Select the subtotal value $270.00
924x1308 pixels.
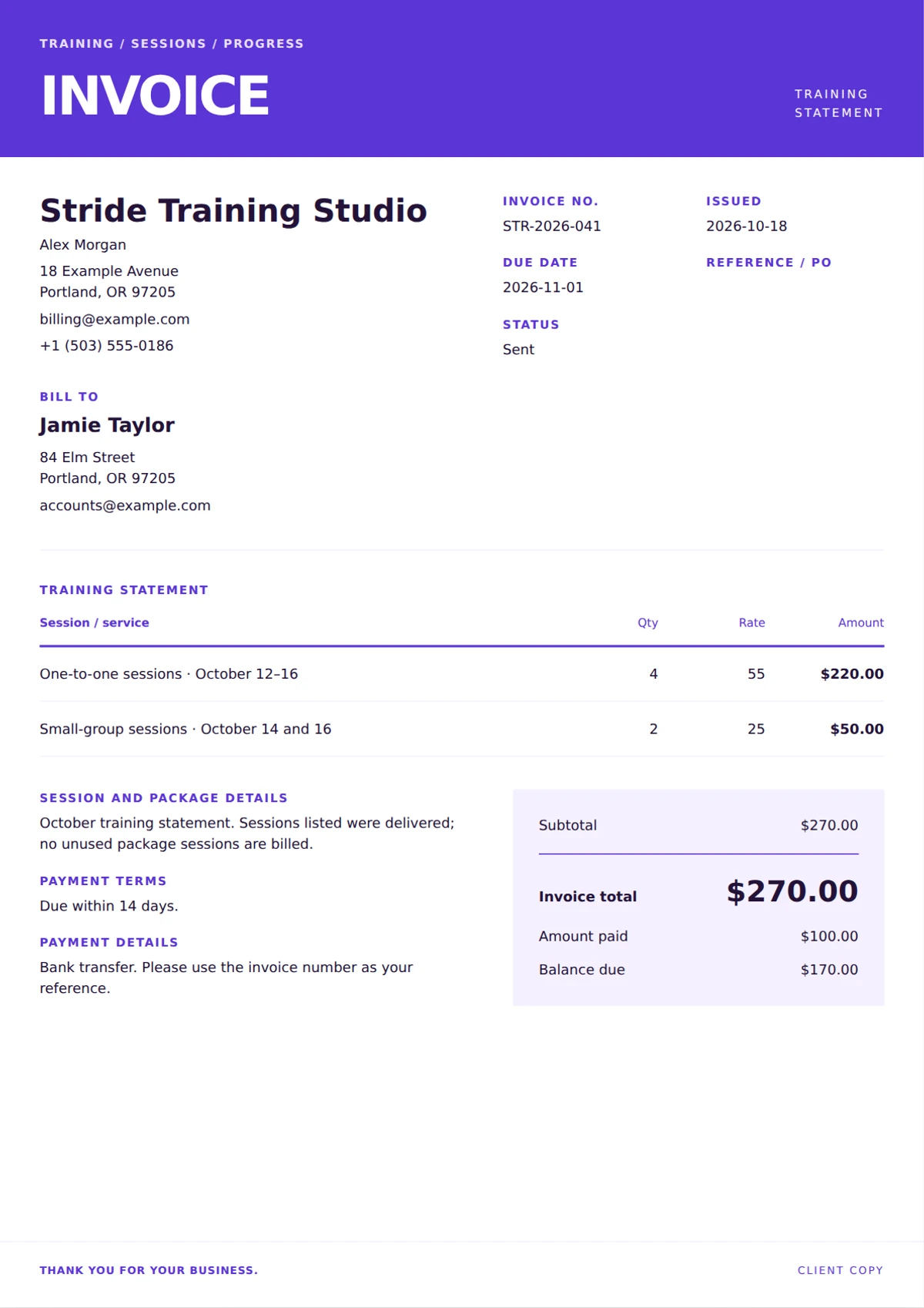pos(829,825)
